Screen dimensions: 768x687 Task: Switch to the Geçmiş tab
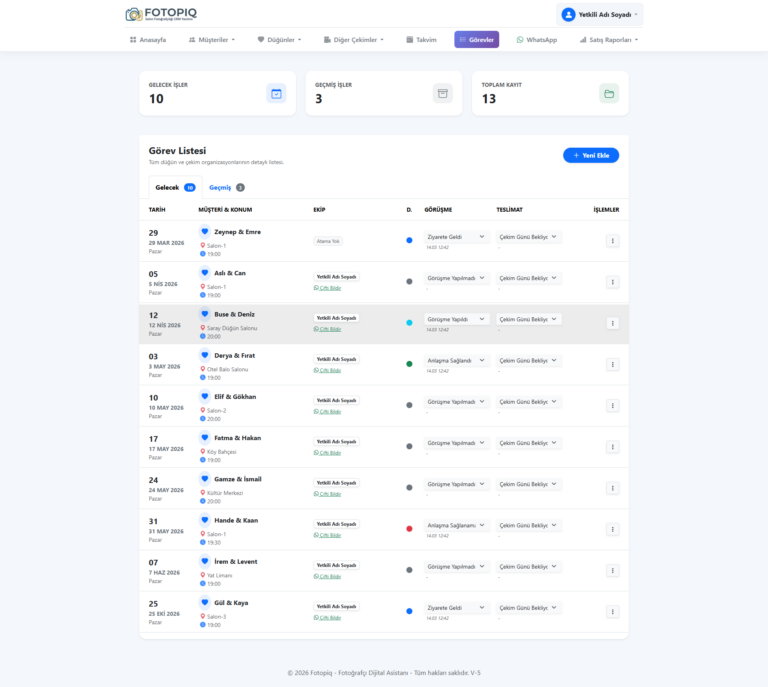click(x=226, y=187)
